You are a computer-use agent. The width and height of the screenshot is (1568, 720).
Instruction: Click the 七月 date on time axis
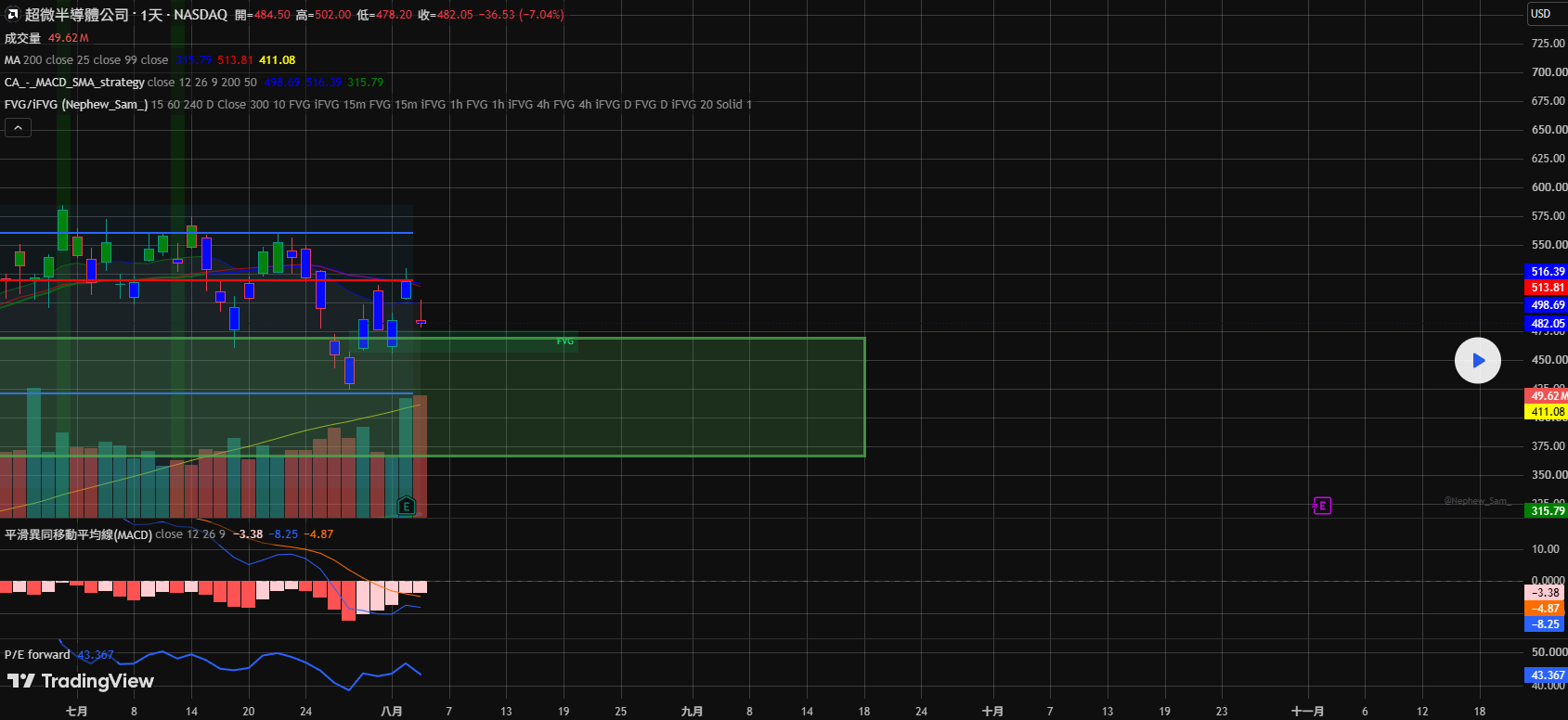click(77, 711)
